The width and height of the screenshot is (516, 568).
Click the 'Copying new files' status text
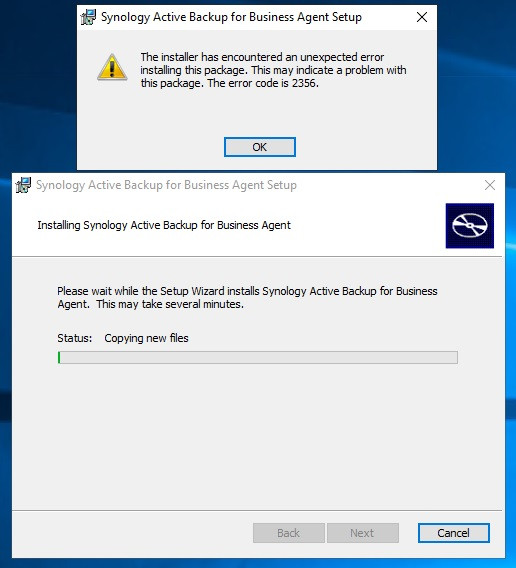click(146, 338)
